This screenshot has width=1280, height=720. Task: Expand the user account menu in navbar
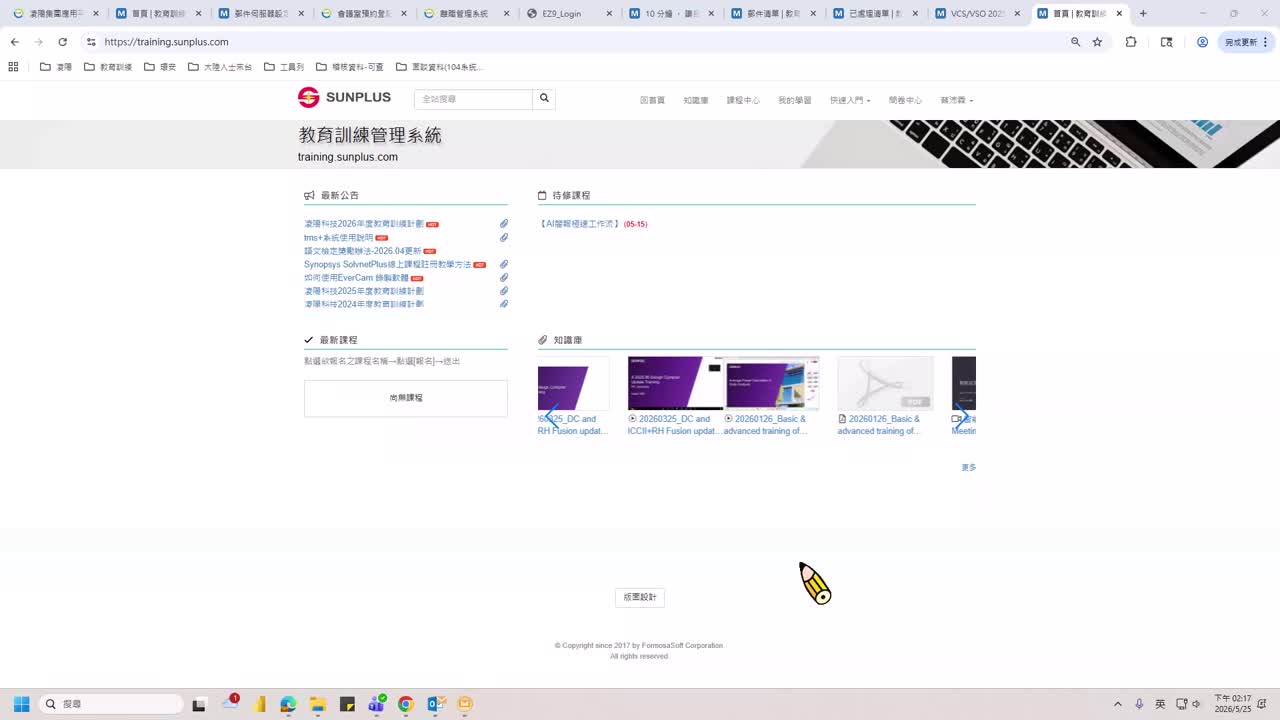tap(956, 100)
